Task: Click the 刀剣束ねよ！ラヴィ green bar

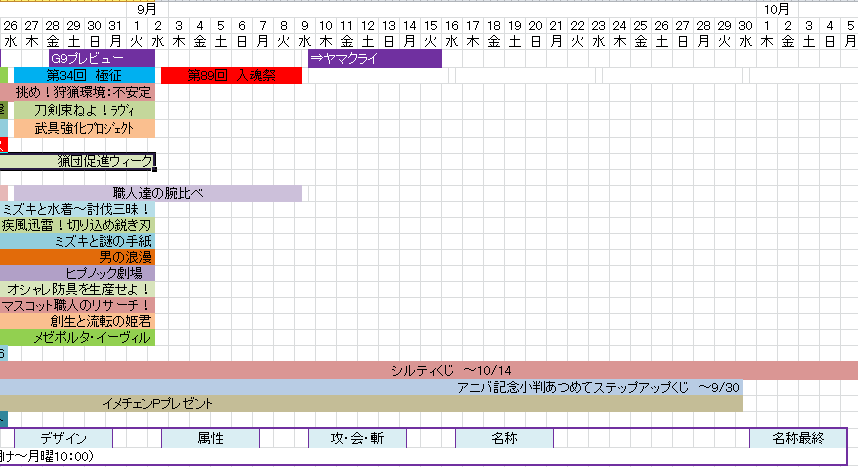Action: point(84,110)
